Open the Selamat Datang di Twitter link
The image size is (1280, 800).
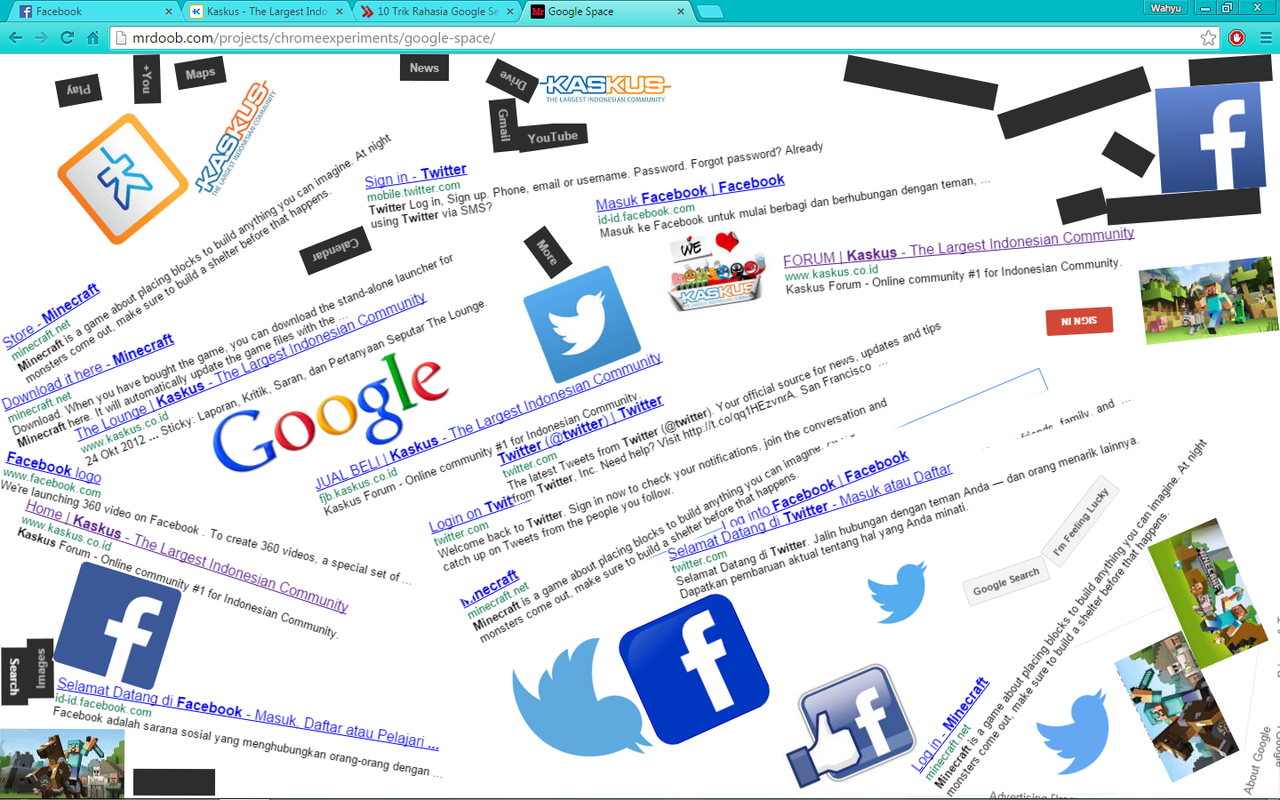(810, 511)
